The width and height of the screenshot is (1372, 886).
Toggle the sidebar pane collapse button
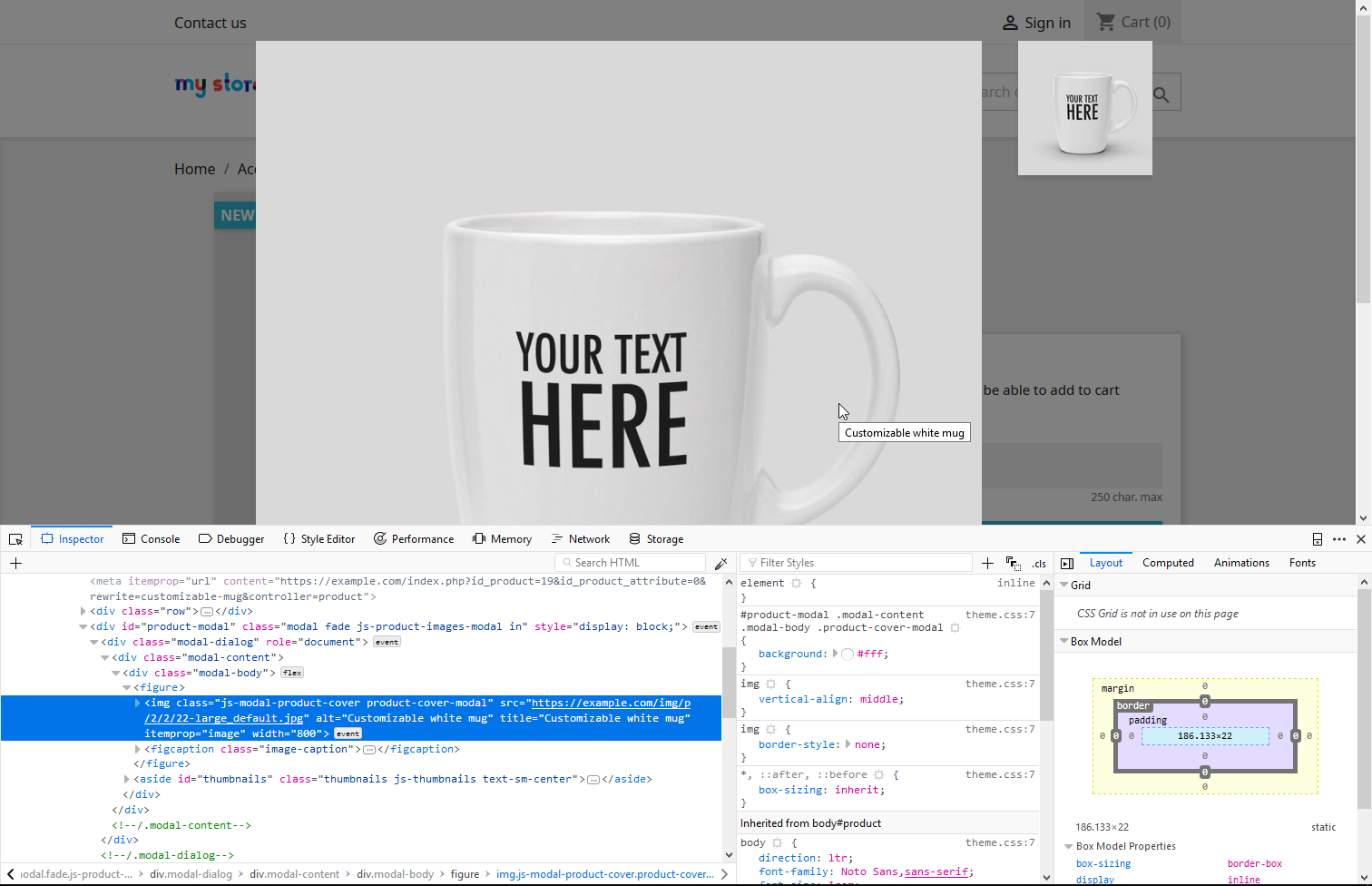(1067, 564)
